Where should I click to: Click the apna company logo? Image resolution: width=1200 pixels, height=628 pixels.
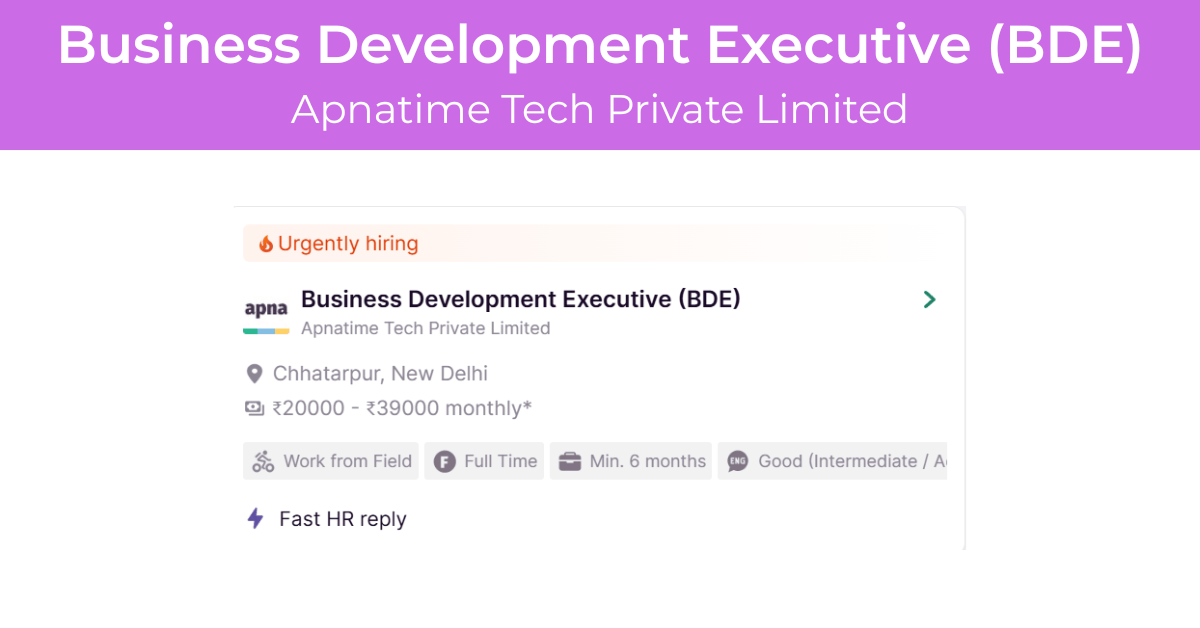click(x=266, y=314)
